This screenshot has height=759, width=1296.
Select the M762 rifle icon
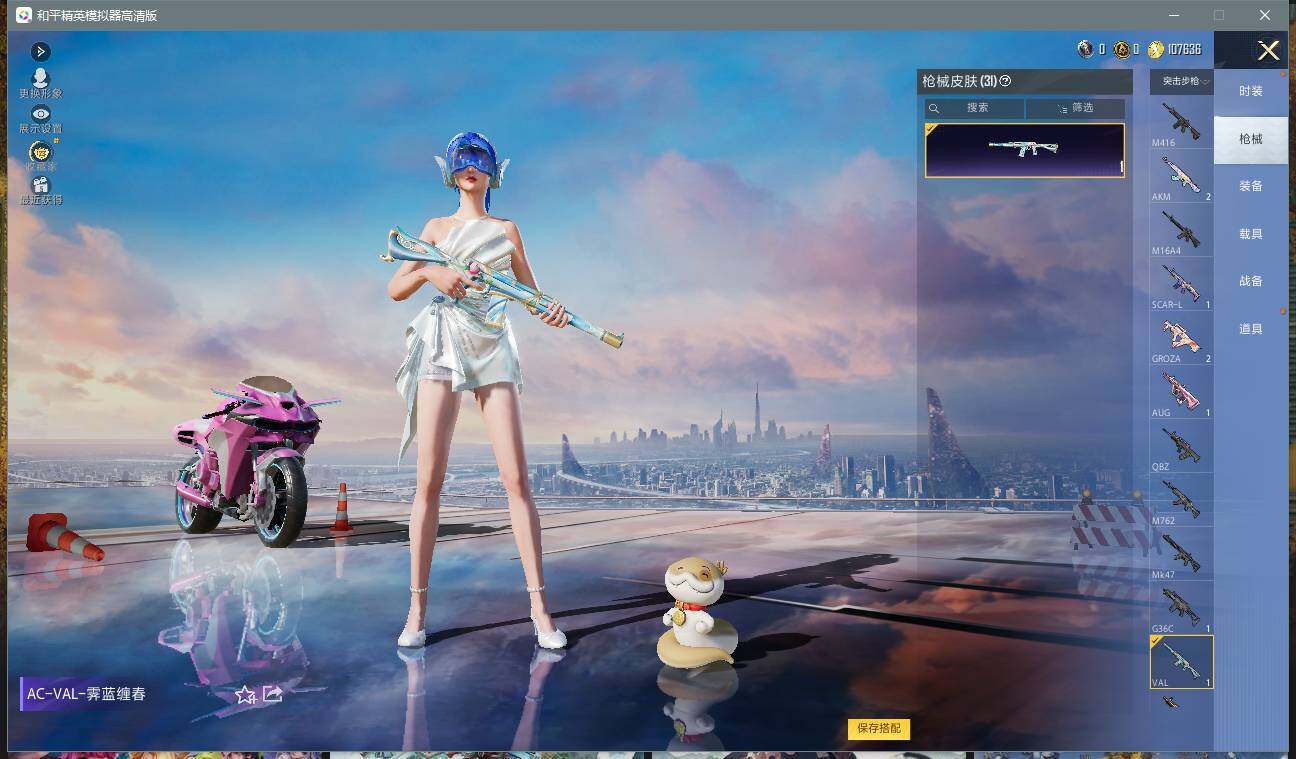point(1181,501)
